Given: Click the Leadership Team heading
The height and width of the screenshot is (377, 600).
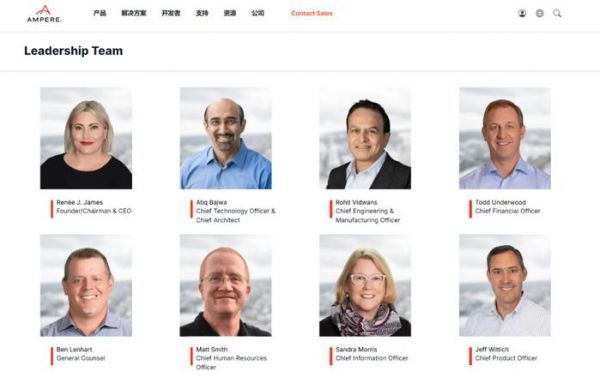Looking at the screenshot, I should [x=73, y=51].
